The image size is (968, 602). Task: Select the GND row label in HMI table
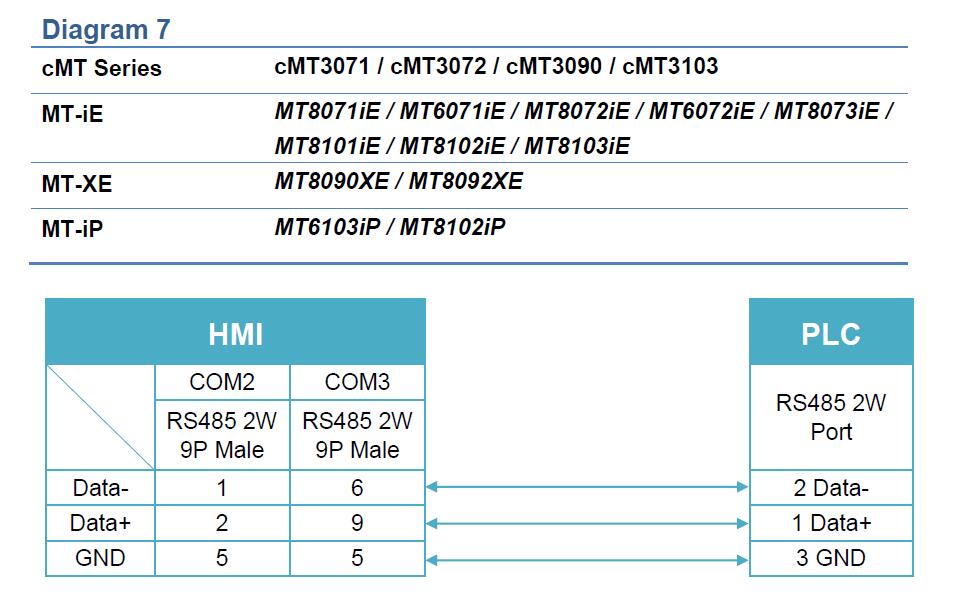[x=100, y=558]
